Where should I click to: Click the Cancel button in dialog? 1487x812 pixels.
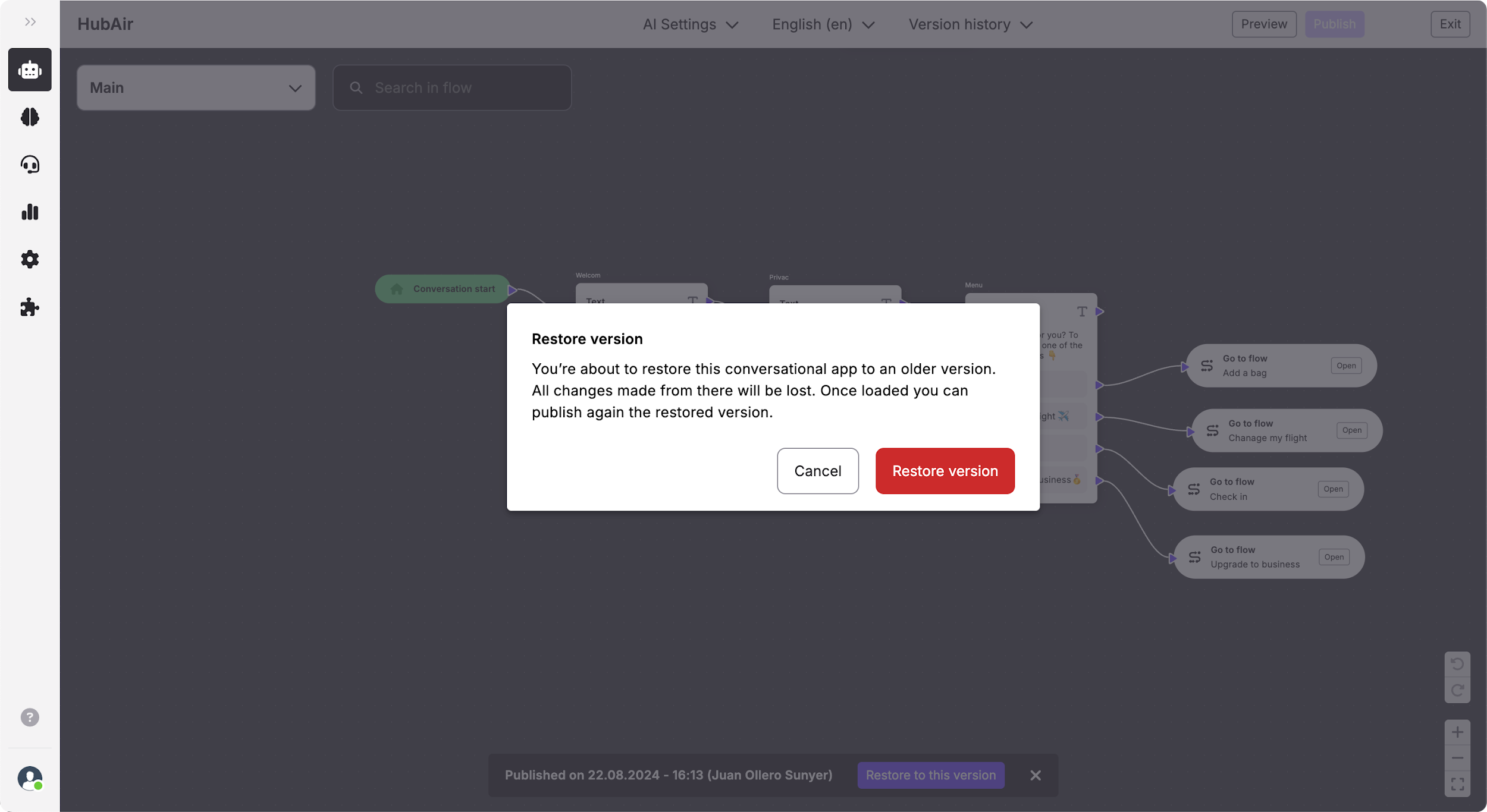(817, 471)
